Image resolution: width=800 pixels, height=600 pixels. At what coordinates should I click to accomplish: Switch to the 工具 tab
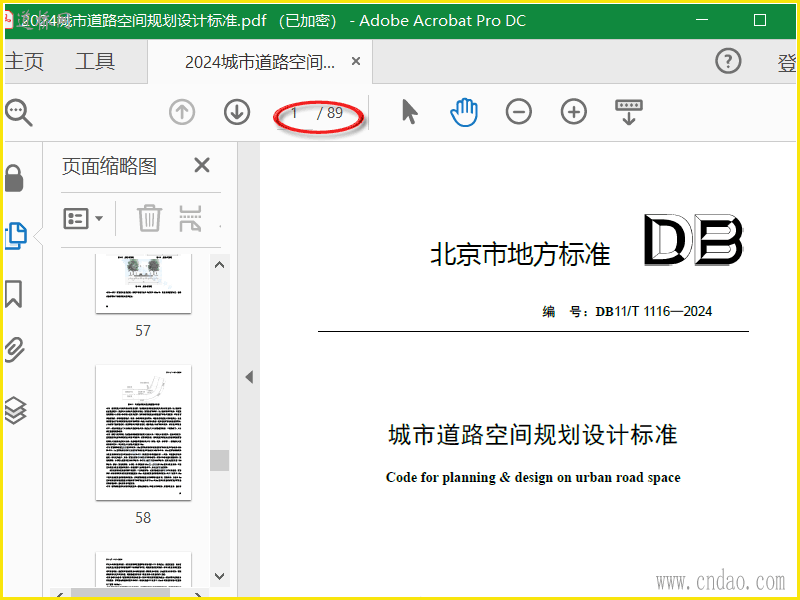point(95,62)
